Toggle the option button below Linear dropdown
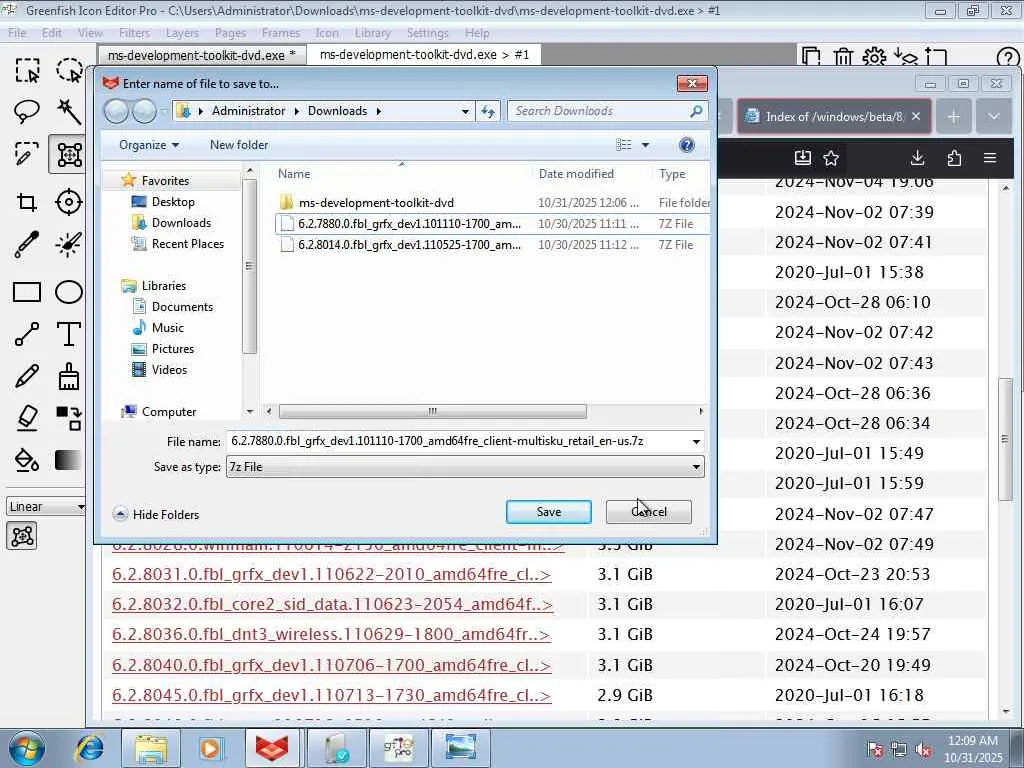Image resolution: width=1024 pixels, height=768 pixels. coord(22,536)
